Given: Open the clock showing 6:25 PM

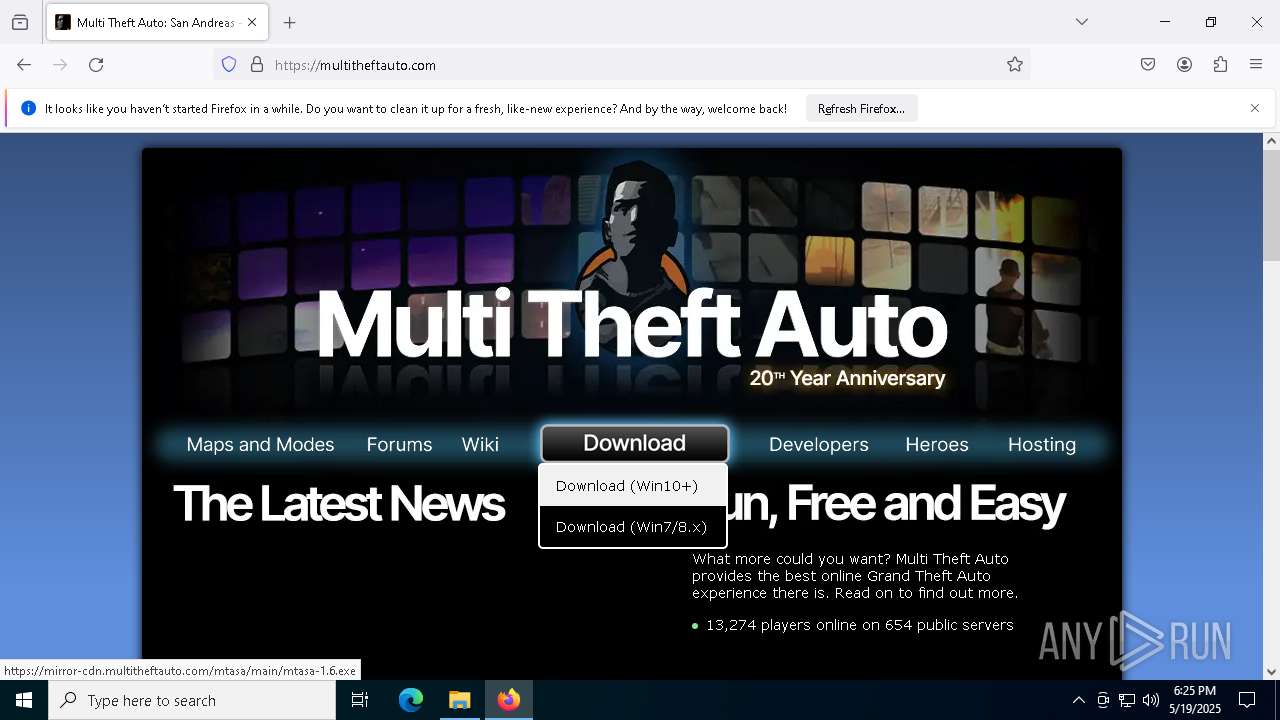Looking at the screenshot, I should click(x=1195, y=700).
